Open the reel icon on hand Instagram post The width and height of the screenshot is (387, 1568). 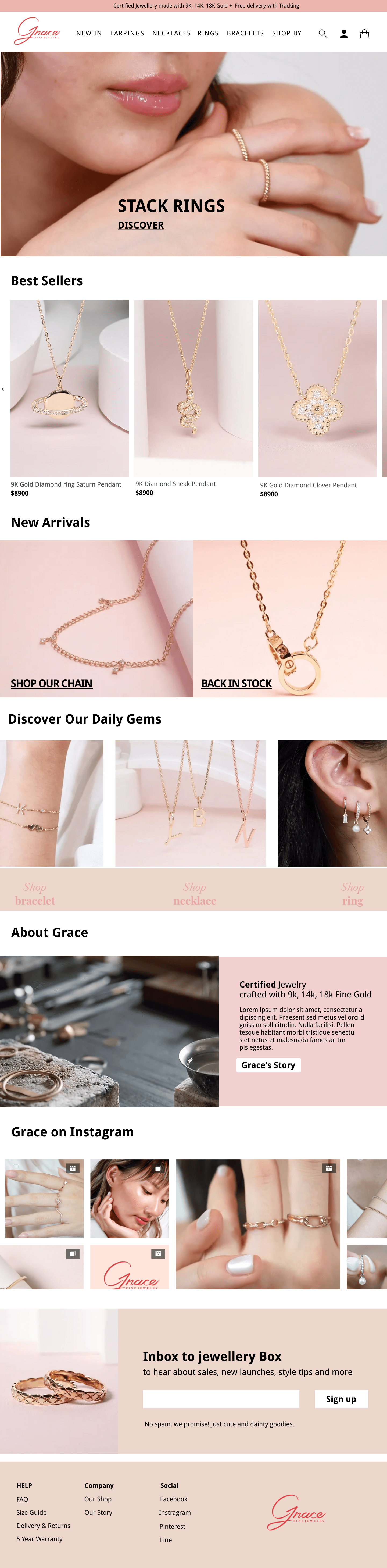(x=72, y=1168)
